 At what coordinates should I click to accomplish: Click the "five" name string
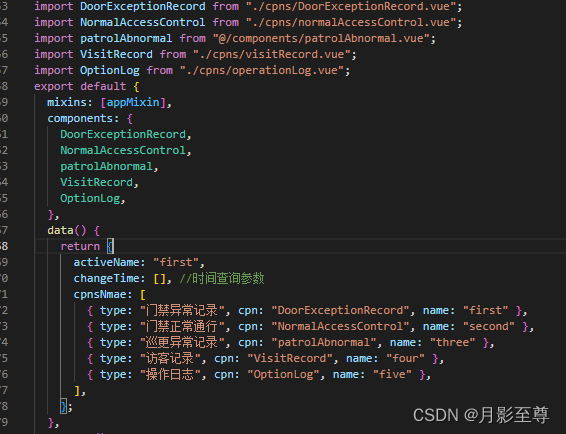pos(392,374)
